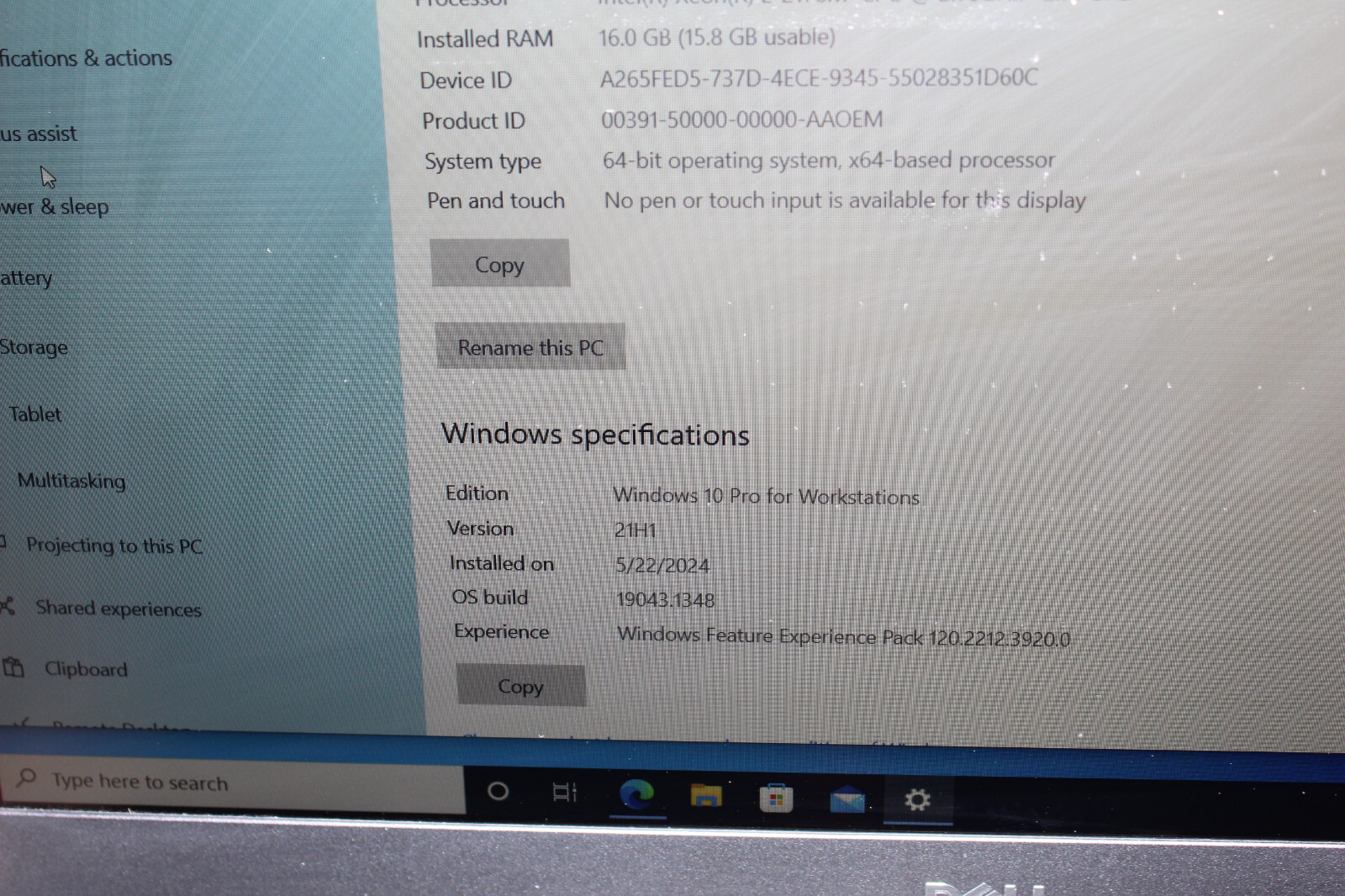
Task: Open Notifications & actions settings
Action: (86, 58)
